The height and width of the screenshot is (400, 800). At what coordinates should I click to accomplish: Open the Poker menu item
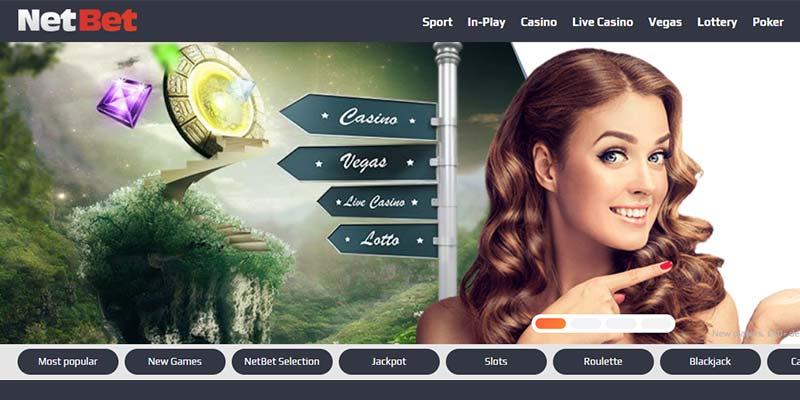click(x=768, y=22)
